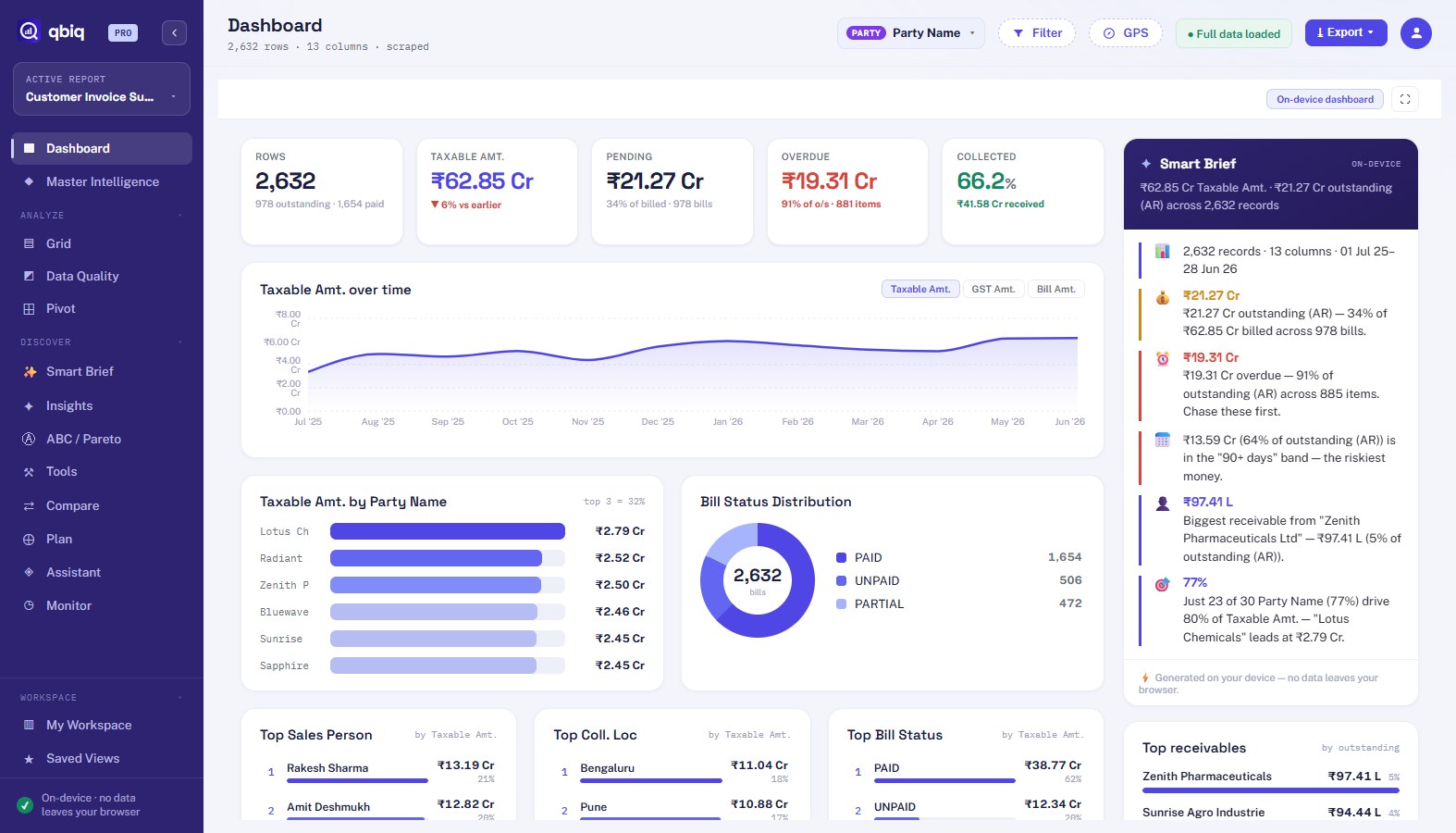This screenshot has height=833, width=1456.
Task: Click the Zenith P bar row
Action: [x=452, y=585]
